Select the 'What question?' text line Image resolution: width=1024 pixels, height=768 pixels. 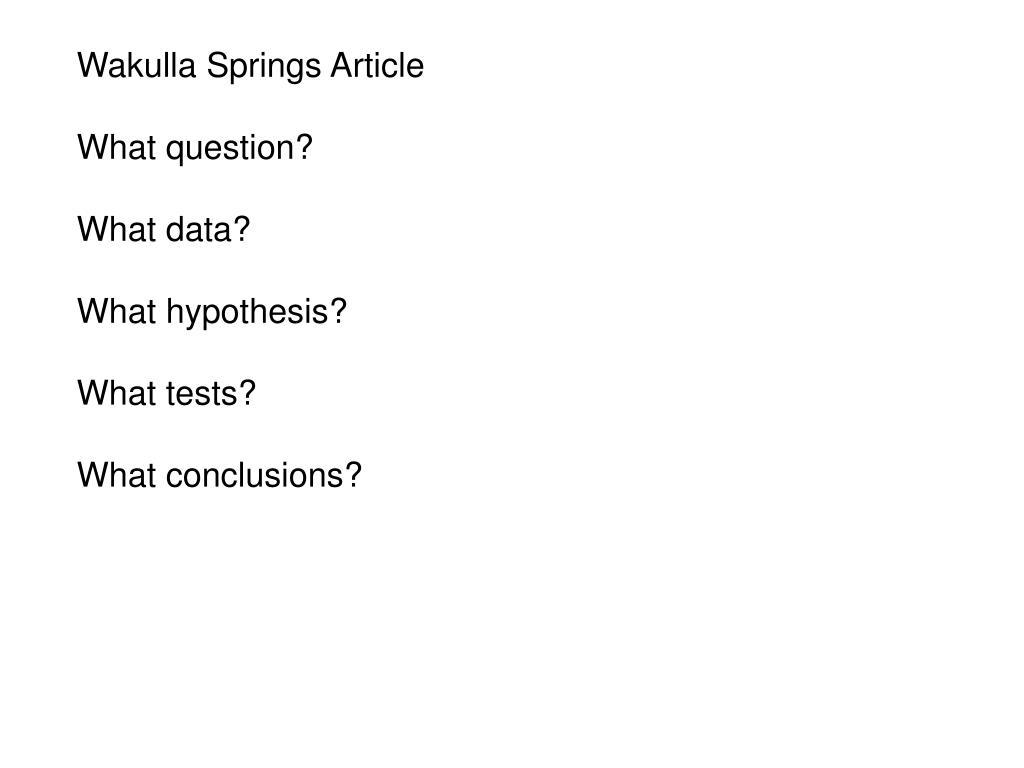click(x=195, y=149)
